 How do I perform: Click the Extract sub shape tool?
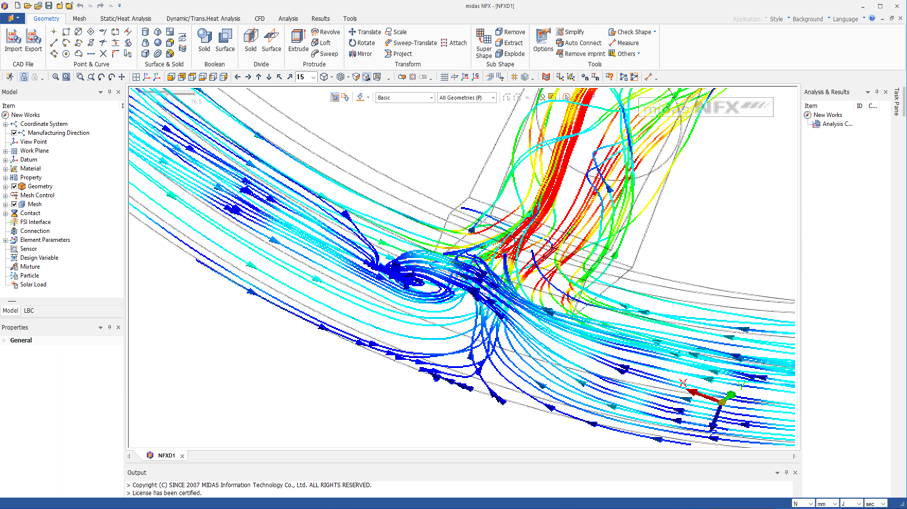(509, 43)
